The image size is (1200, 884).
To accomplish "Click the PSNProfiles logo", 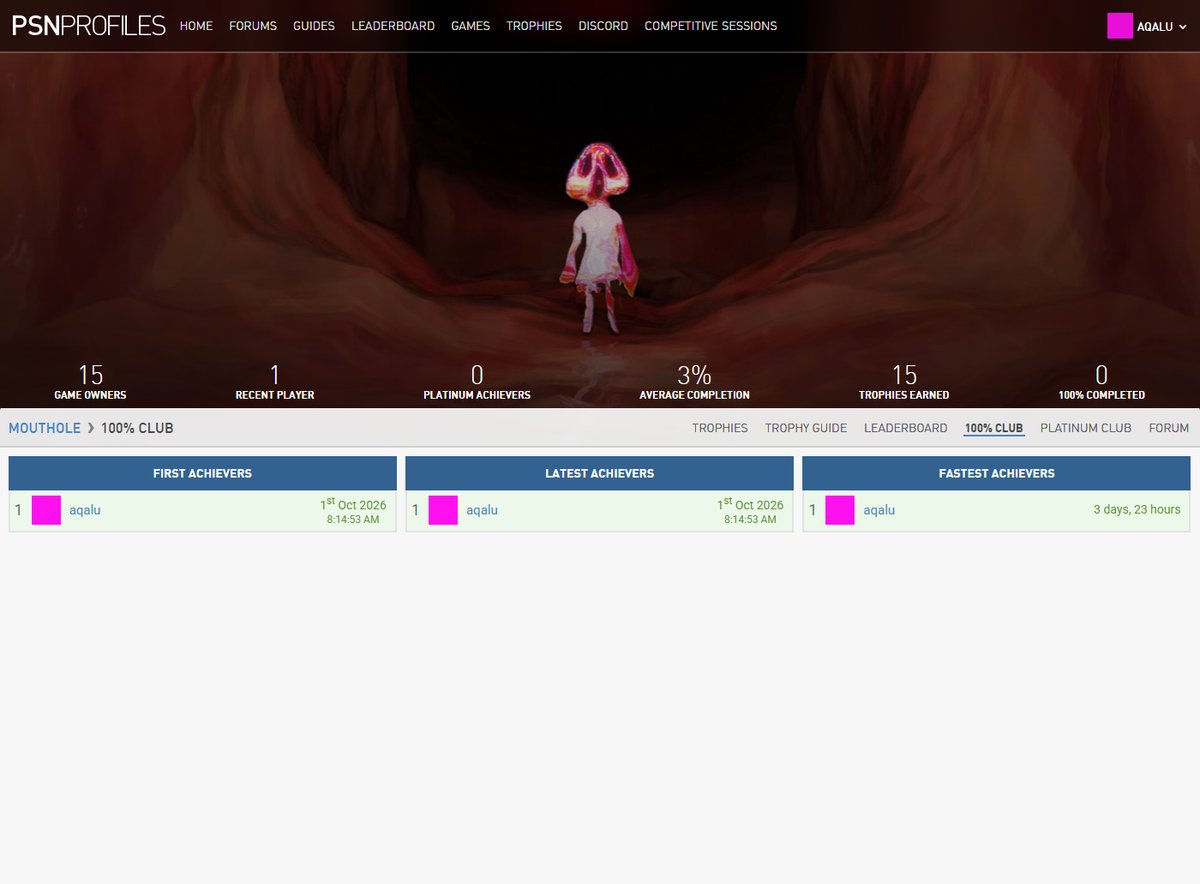I will click(88, 26).
